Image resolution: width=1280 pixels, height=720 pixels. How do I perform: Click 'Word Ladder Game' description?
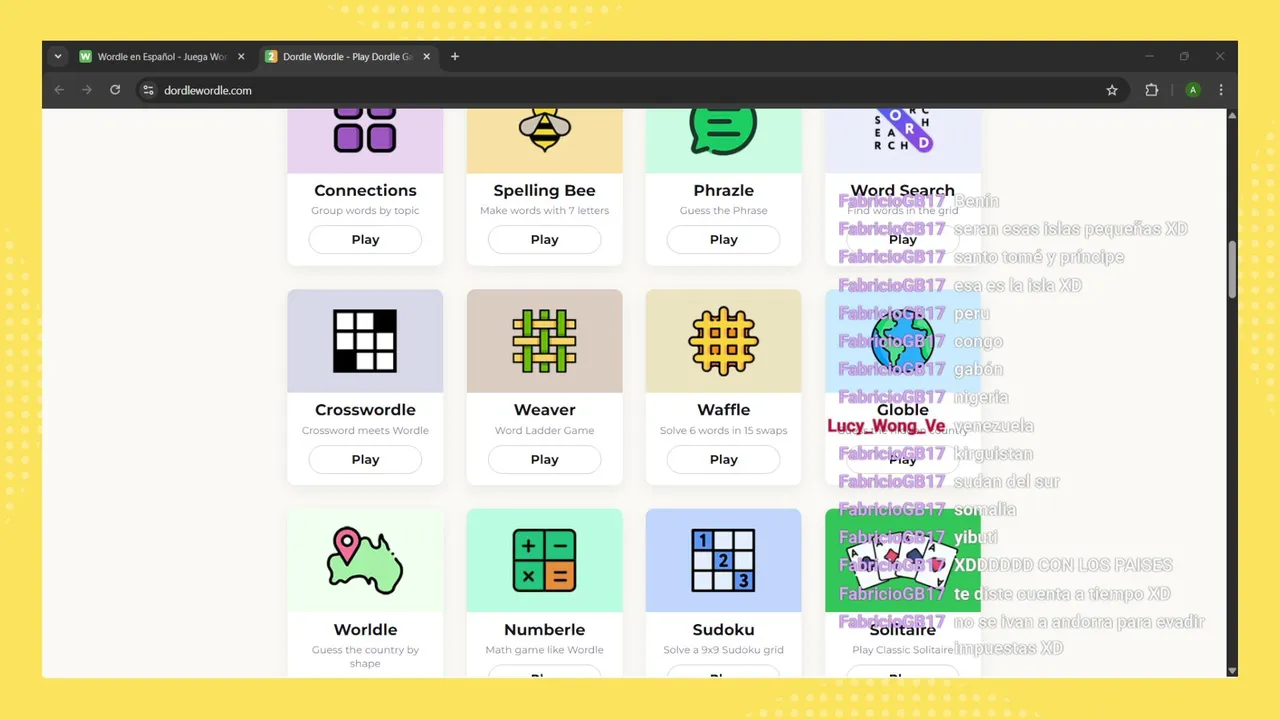point(545,431)
